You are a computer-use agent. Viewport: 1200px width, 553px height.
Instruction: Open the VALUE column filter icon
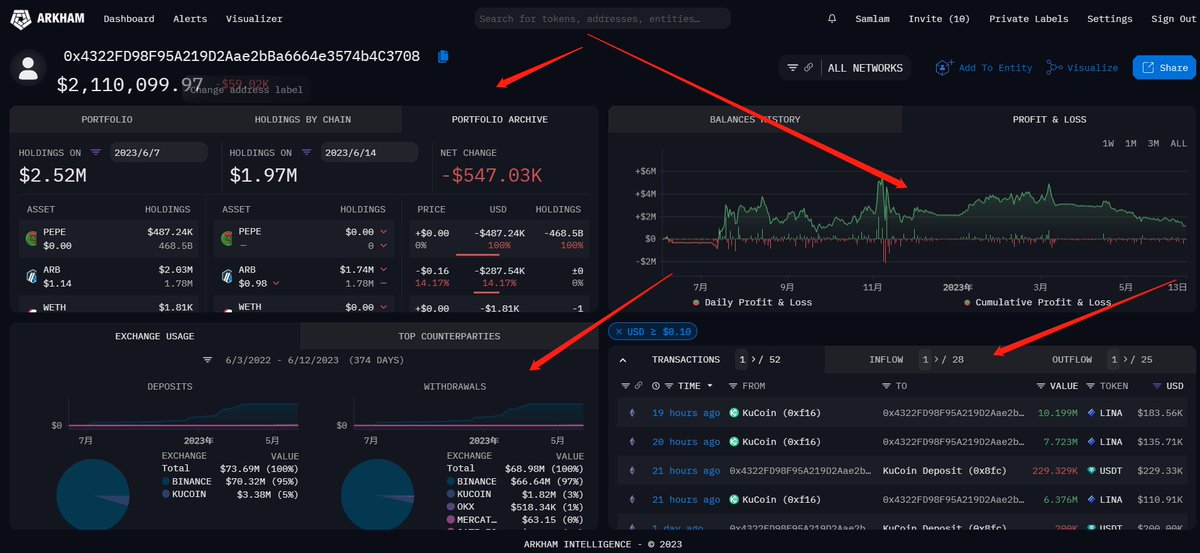(1041, 385)
